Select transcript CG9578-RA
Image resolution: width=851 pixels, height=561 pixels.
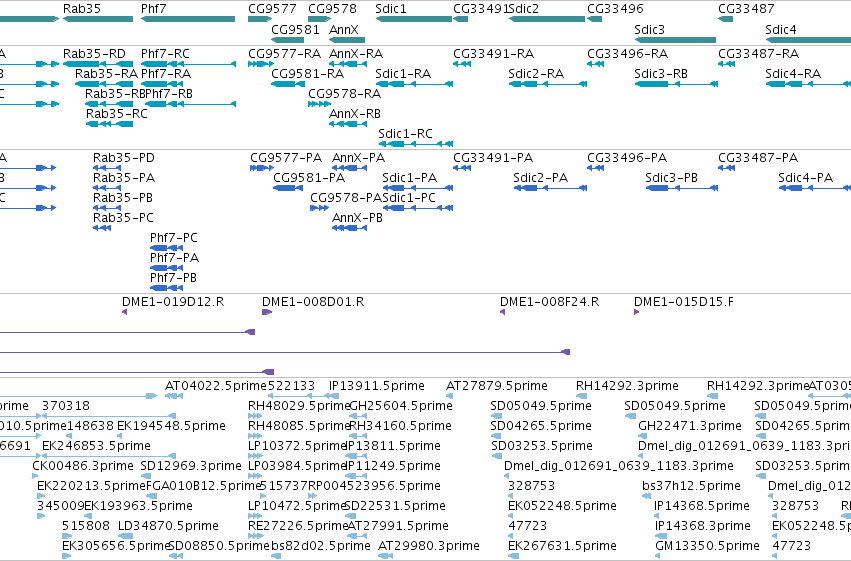345,94
